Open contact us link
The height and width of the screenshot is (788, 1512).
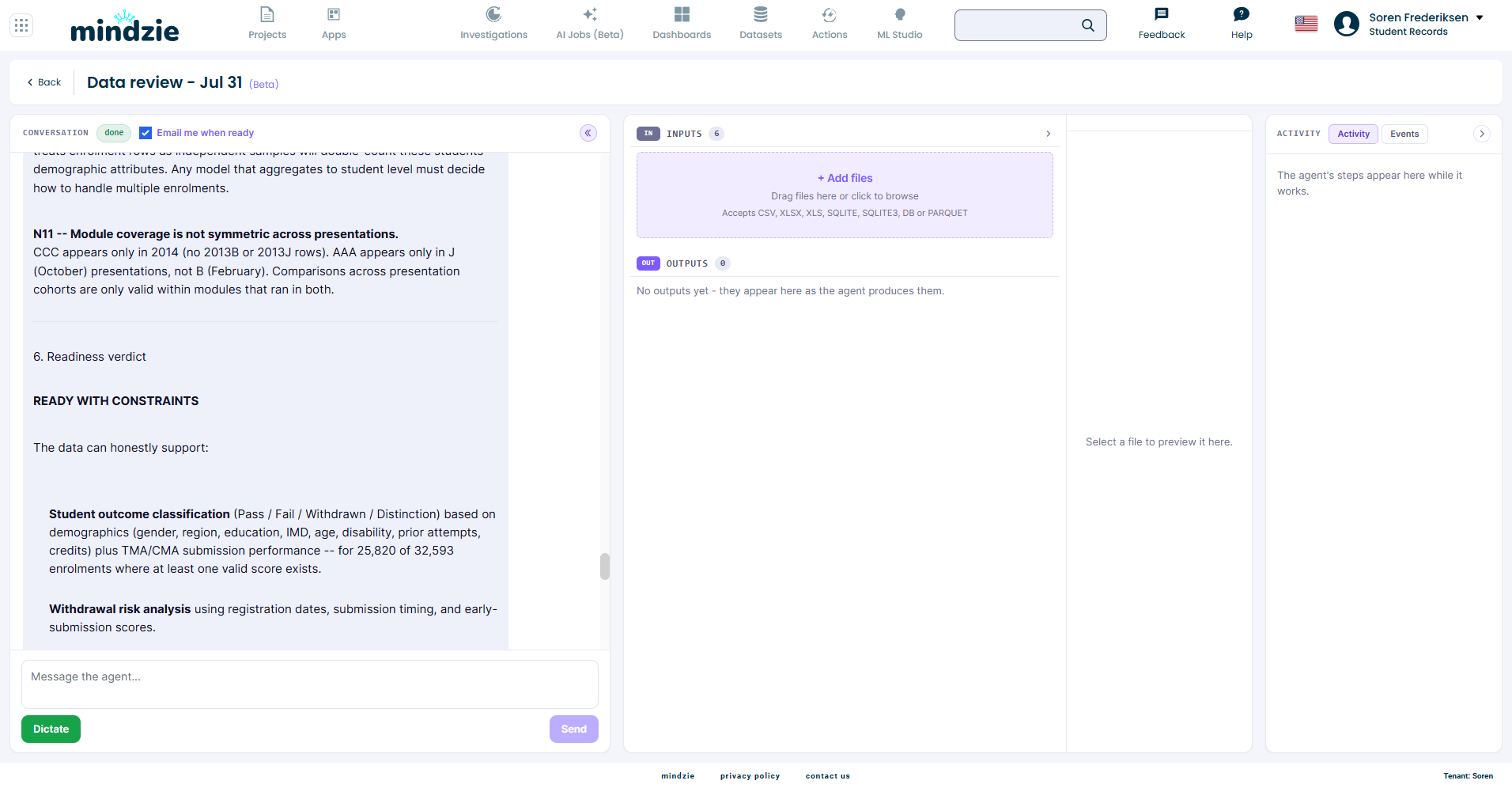point(828,776)
